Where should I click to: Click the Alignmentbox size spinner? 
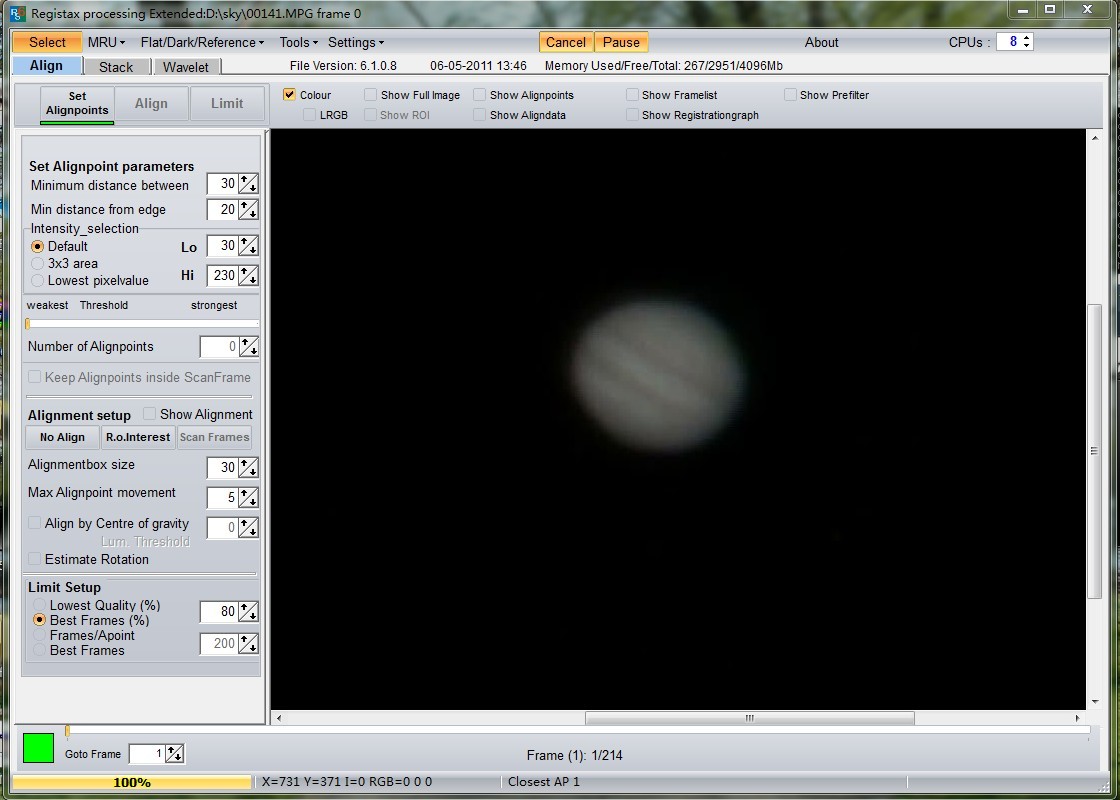click(248, 467)
